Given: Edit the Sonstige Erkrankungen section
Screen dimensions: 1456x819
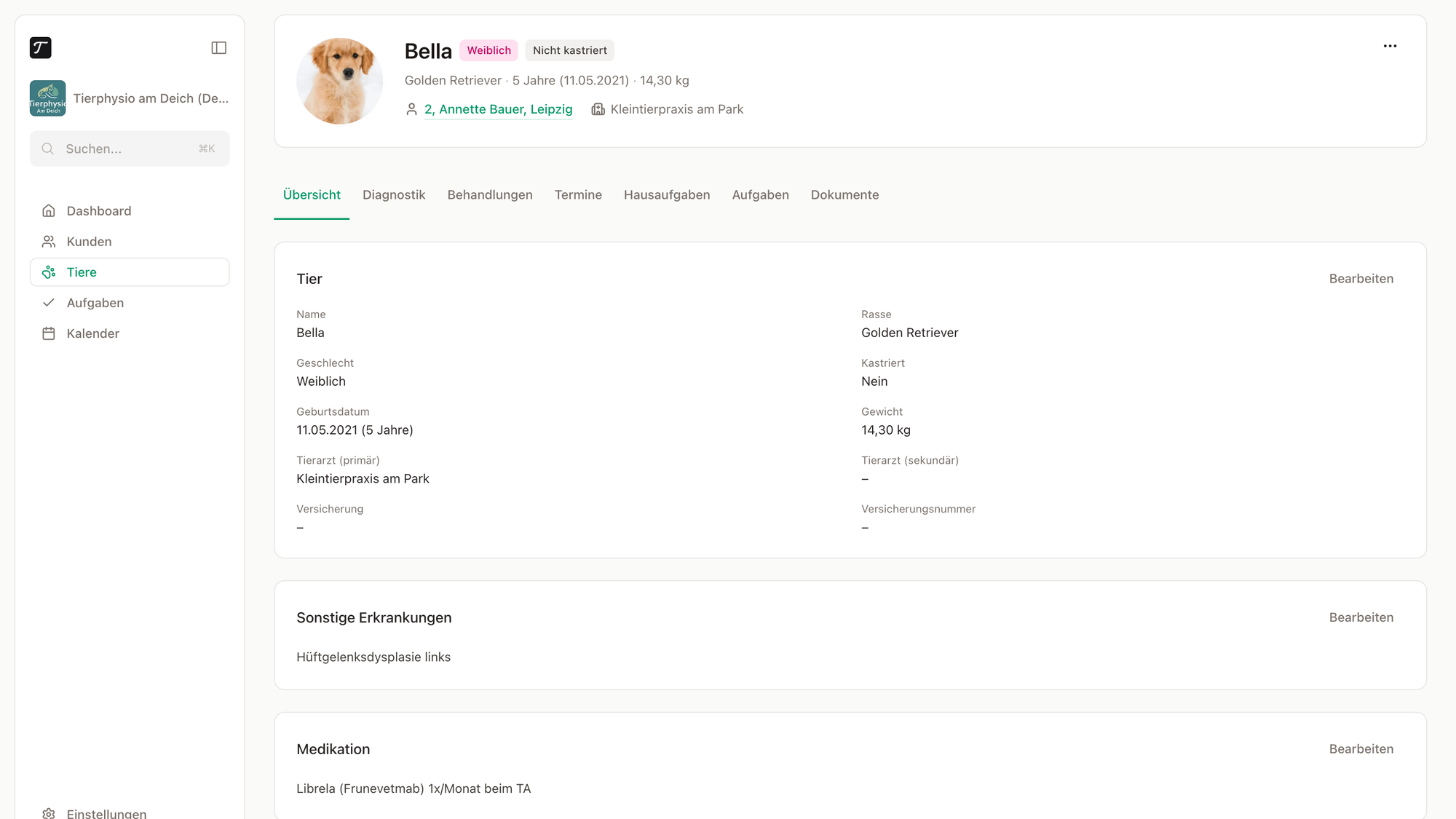Looking at the screenshot, I should point(1361,617).
